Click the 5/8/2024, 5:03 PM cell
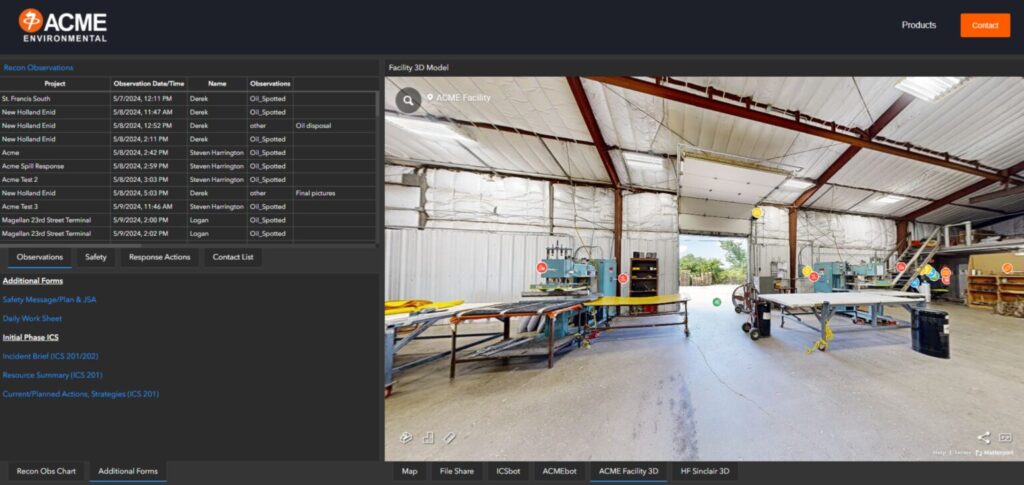 coord(149,193)
